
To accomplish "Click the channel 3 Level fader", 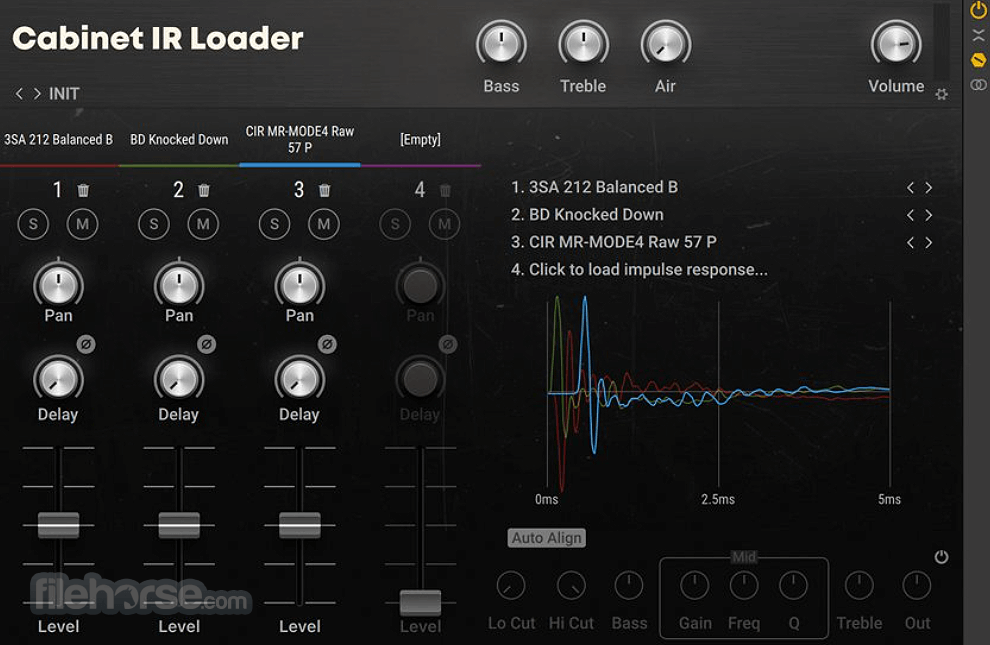I will 300,525.
